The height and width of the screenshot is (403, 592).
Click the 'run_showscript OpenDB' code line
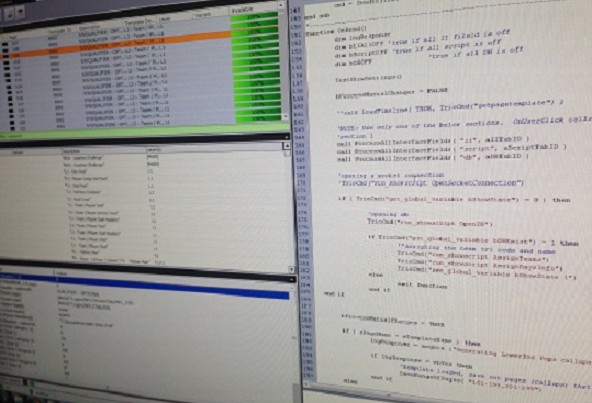click(430, 222)
